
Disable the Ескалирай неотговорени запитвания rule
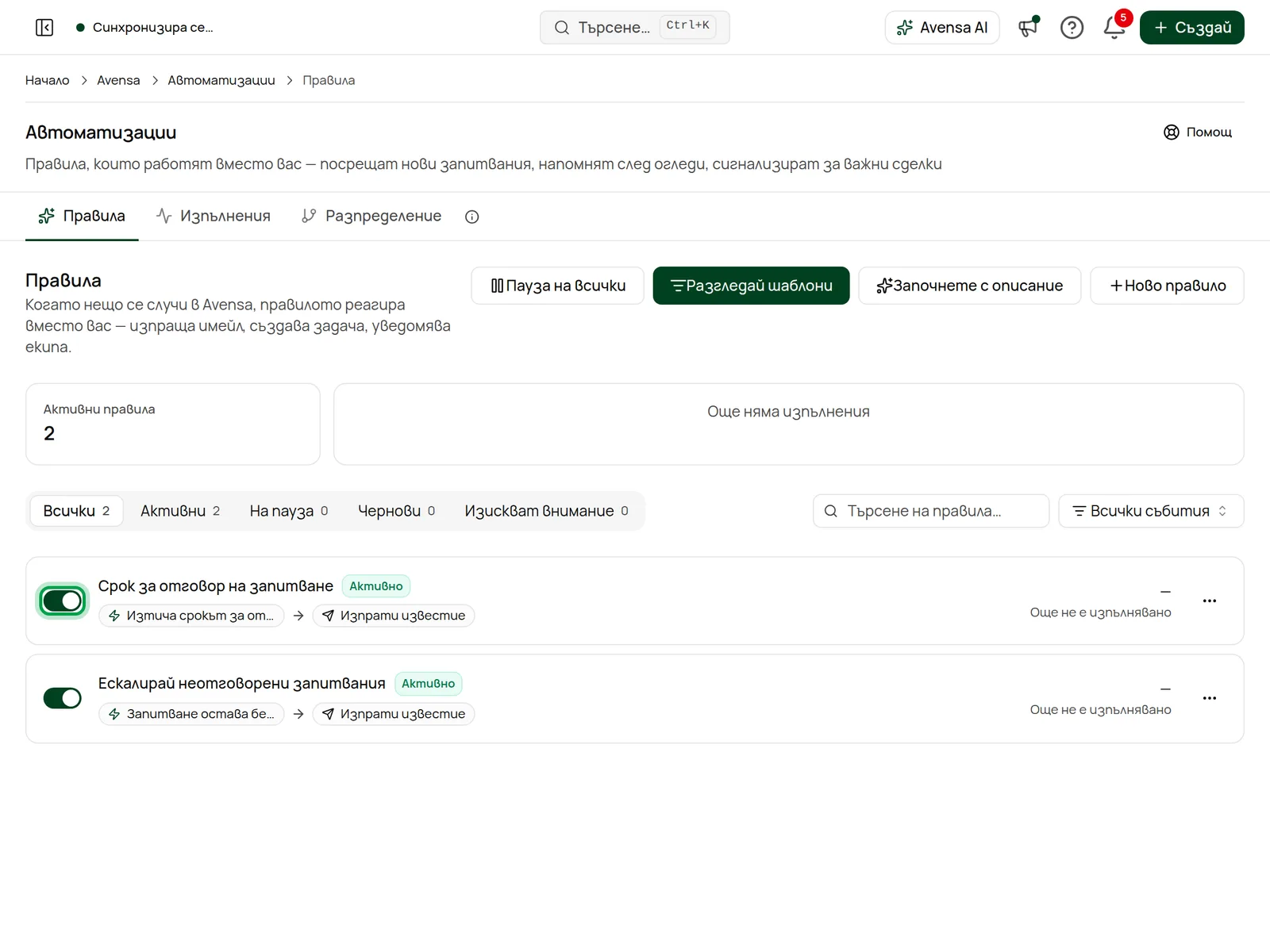coord(63,698)
